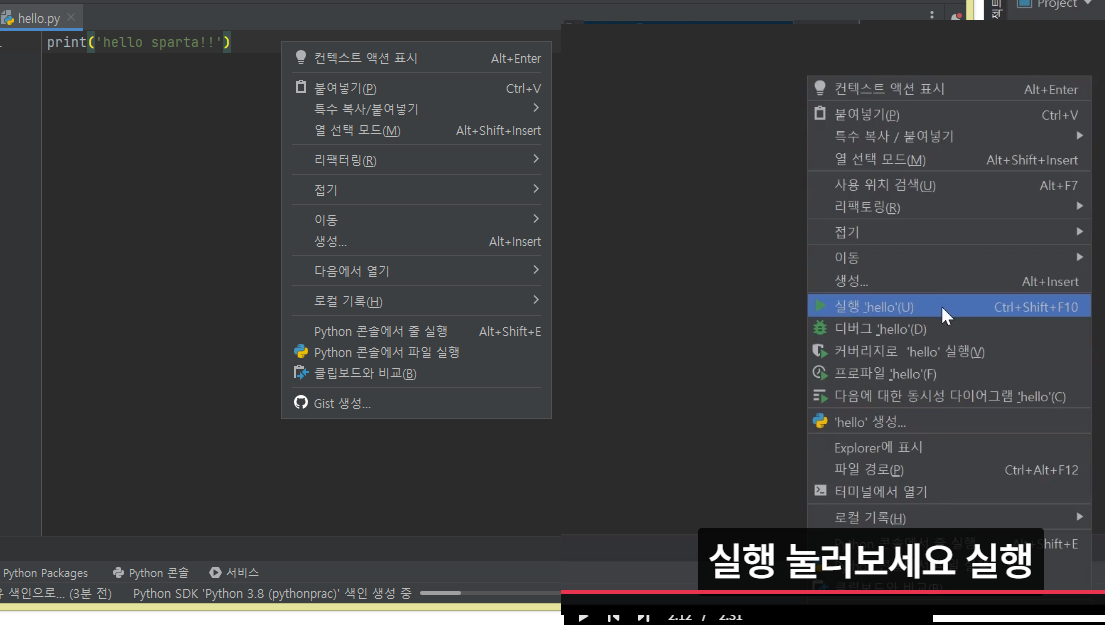The height and width of the screenshot is (625, 1105).
Task: Open the Python Packages tool window tab
Action: [x=45, y=573]
